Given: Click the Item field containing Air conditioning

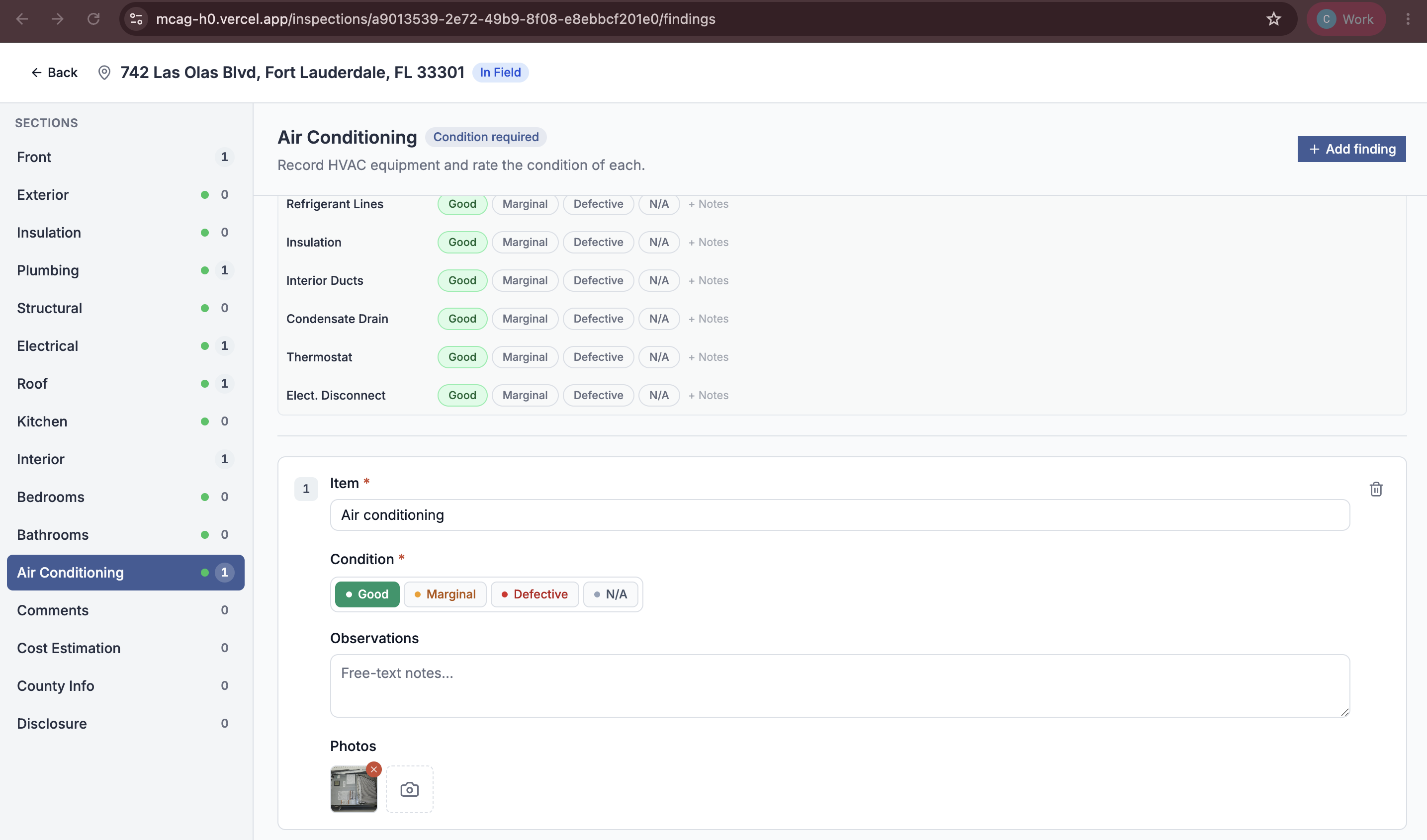Looking at the screenshot, I should point(840,514).
